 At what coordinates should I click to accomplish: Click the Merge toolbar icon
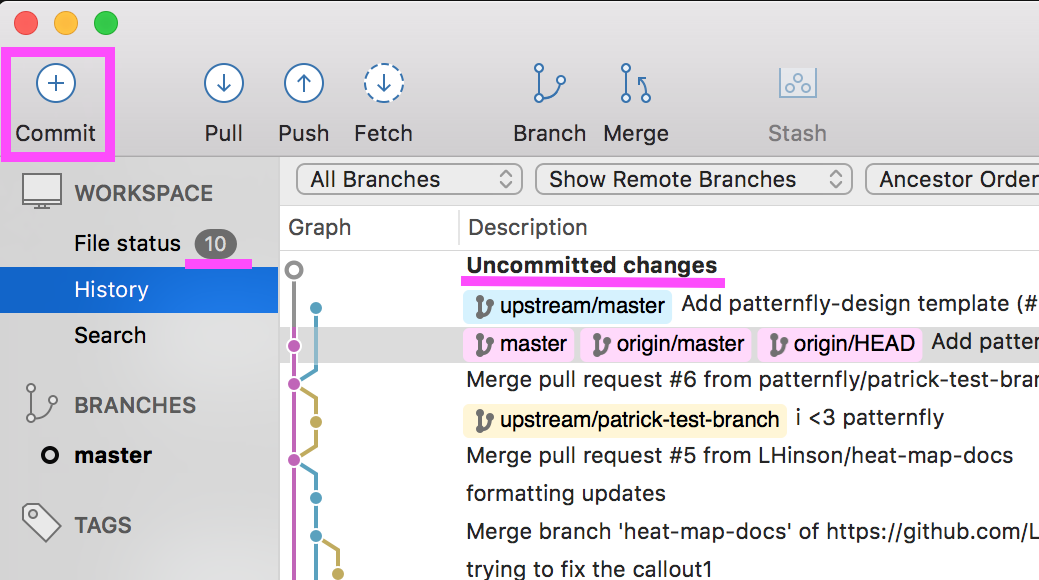635,84
